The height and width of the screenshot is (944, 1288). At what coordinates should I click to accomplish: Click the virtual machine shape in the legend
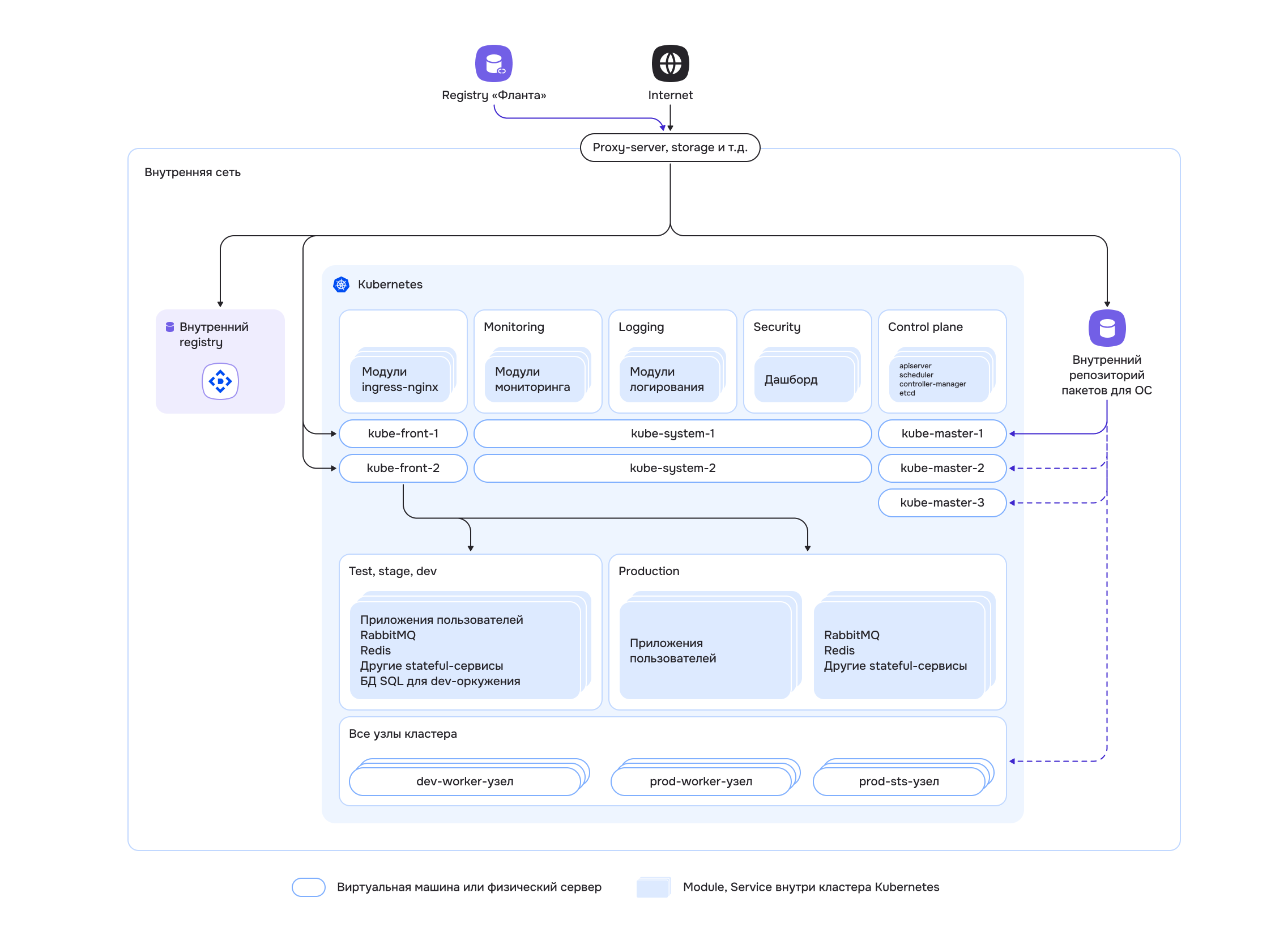pyautogui.click(x=308, y=887)
